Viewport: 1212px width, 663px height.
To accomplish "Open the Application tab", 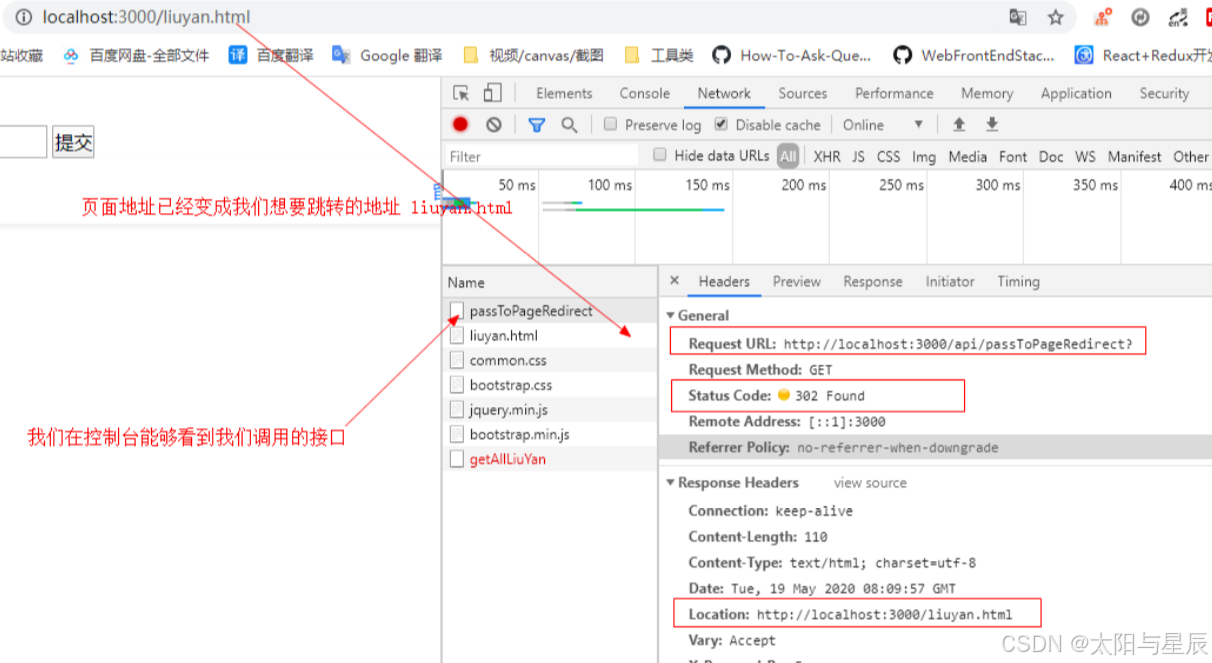I will coord(1076,93).
